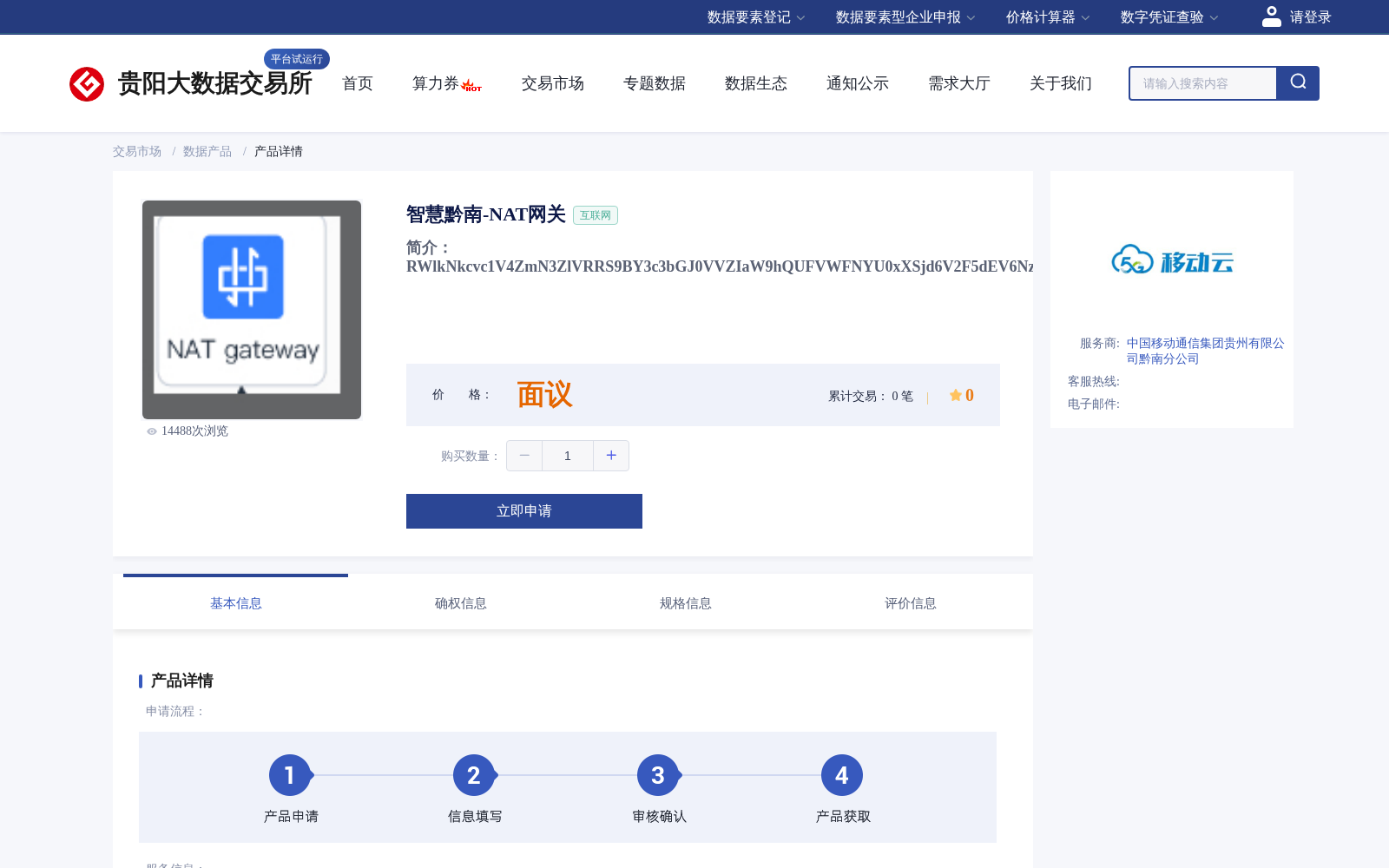Screen dimensions: 1389x868
Task: Click the 产品详情 section heading
Action: [x=182, y=681]
